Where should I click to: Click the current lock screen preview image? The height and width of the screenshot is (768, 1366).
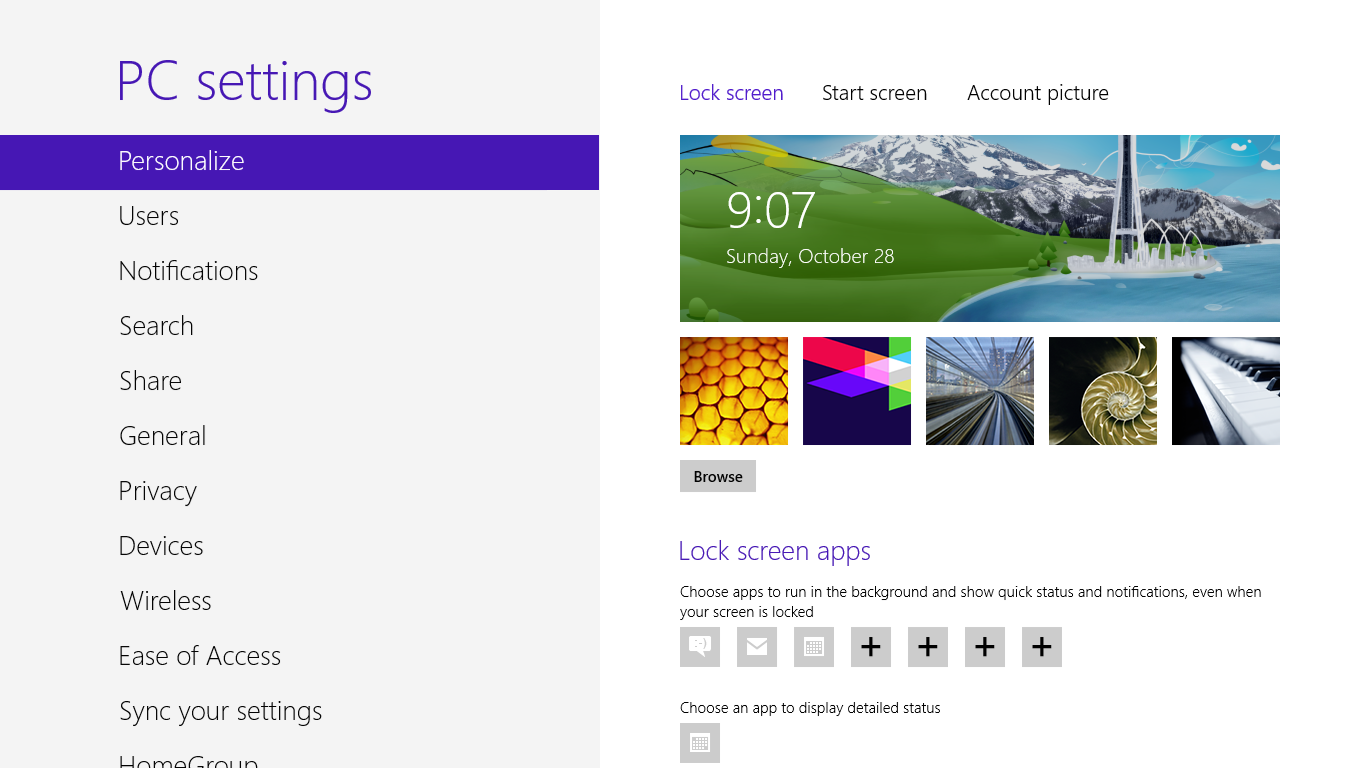(x=980, y=228)
